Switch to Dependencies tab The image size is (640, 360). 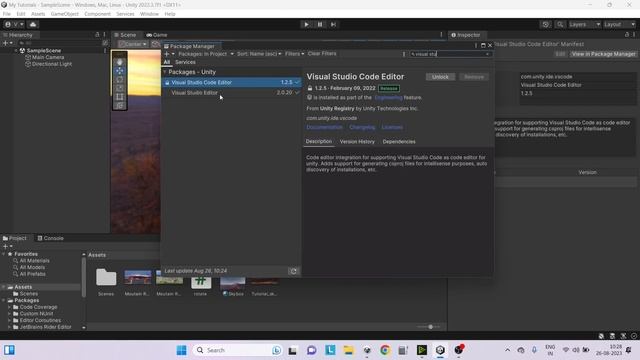coord(399,142)
